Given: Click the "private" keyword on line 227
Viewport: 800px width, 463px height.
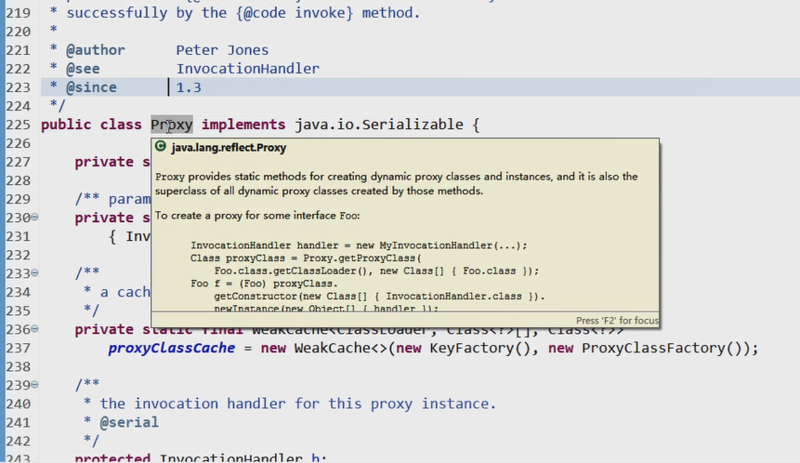Looking at the screenshot, I should tap(104, 162).
